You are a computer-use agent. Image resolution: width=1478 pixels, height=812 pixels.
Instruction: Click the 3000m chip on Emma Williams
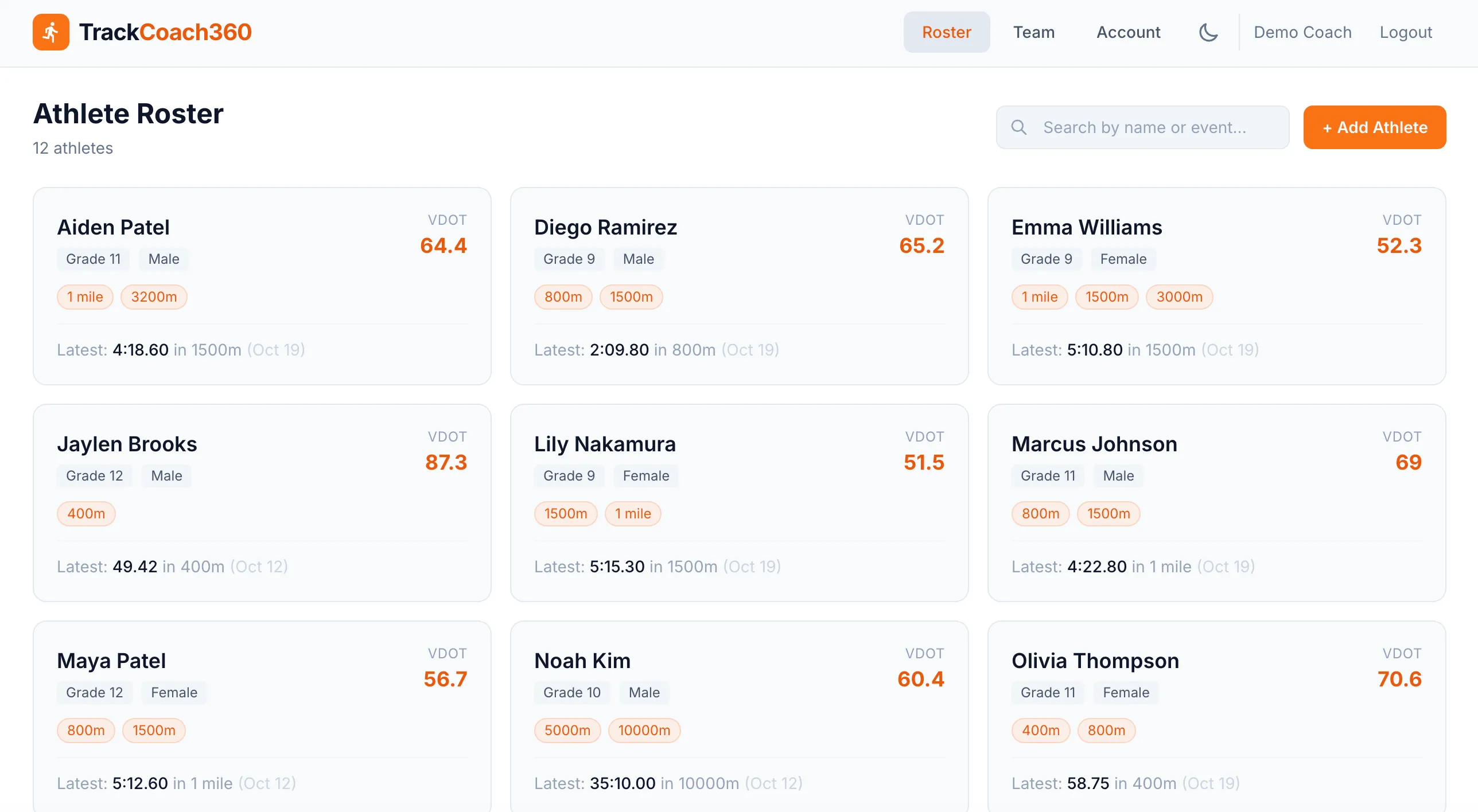(x=1180, y=296)
